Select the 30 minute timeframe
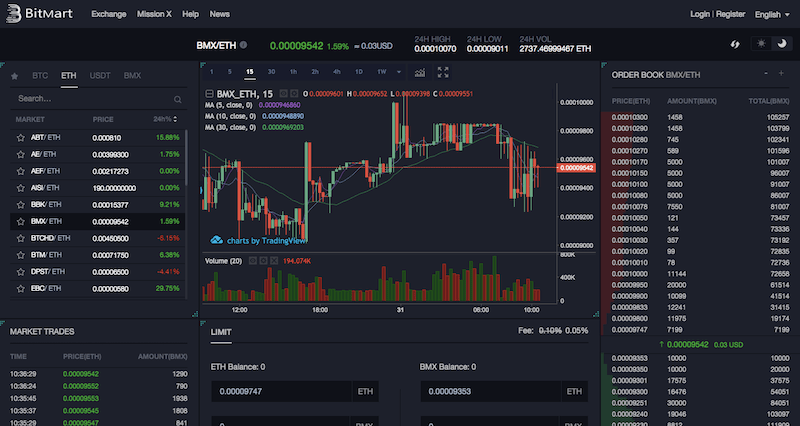 coord(271,72)
